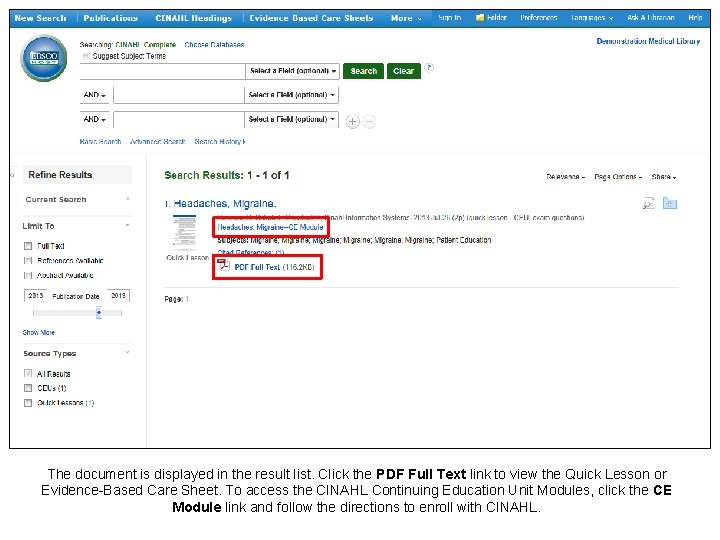Open the Relevance sort dropdown
The image size is (720, 540).
click(x=565, y=177)
